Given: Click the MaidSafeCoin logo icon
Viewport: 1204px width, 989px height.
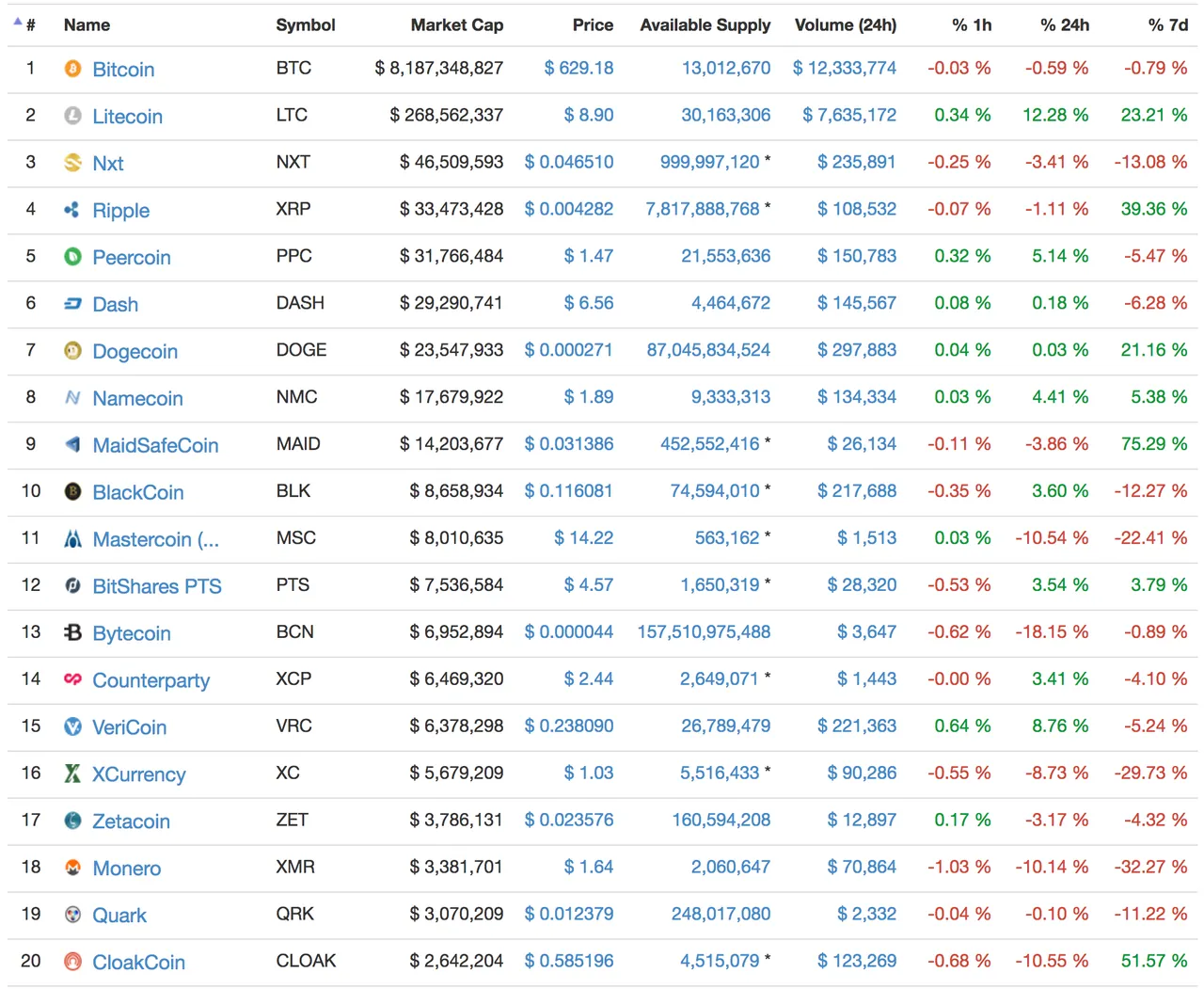Looking at the screenshot, I should 72,445.
